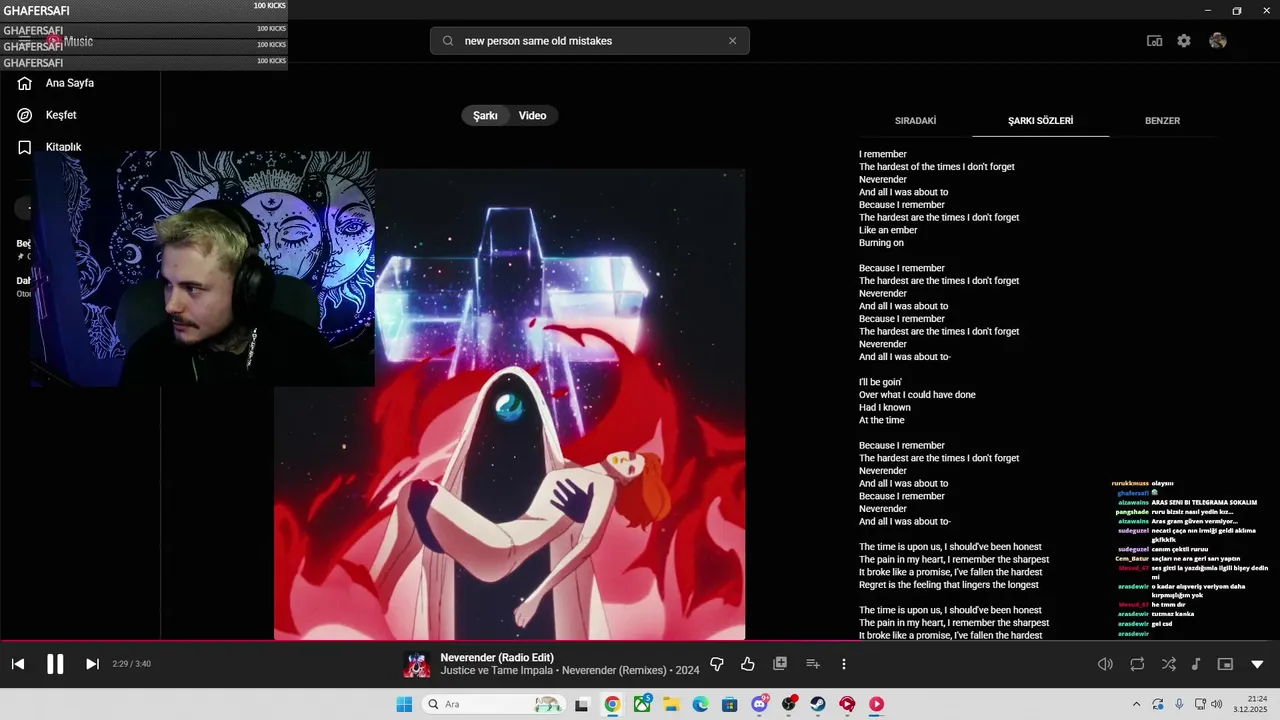Open File Explorer from the taskbar
1280x720 pixels.
671,704
